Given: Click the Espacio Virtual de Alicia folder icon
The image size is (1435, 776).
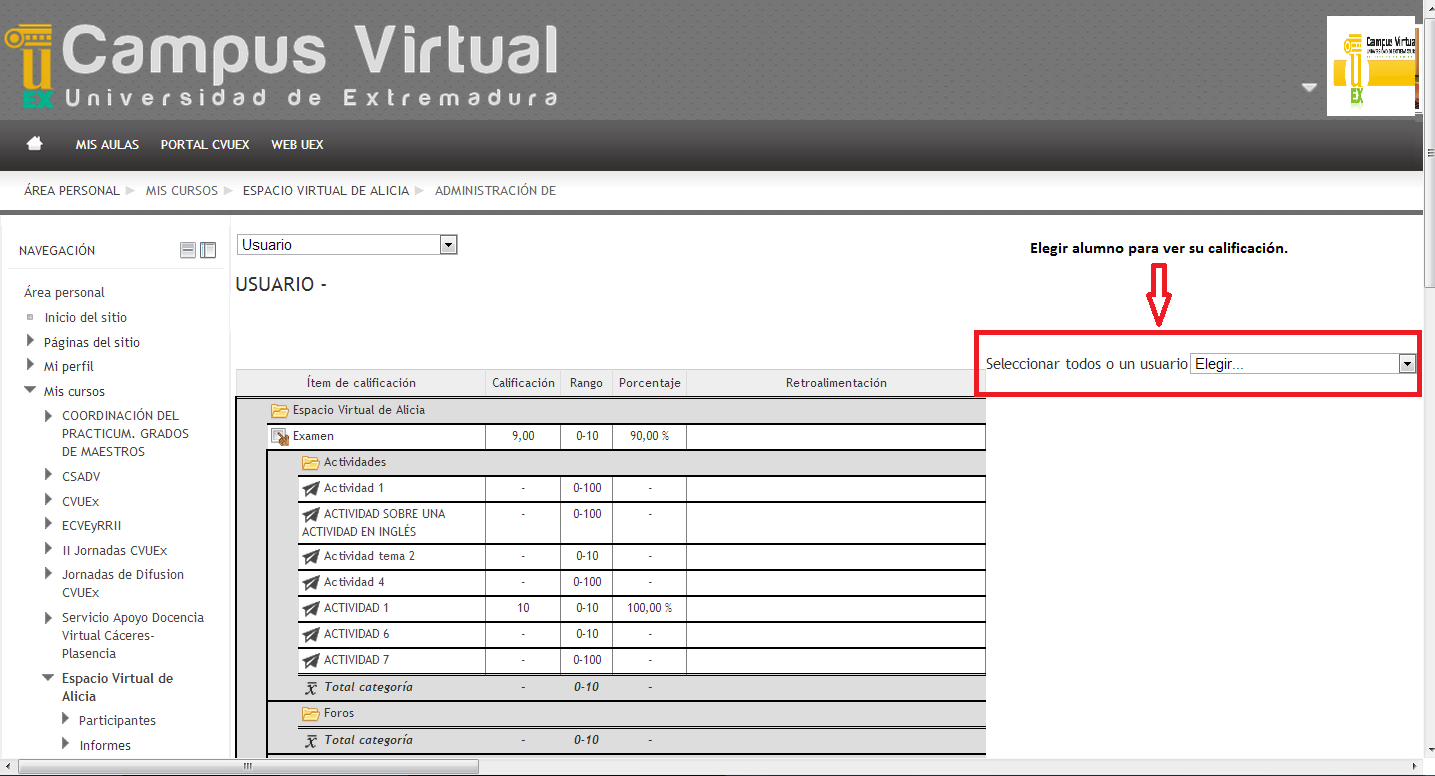Looking at the screenshot, I should click(x=280, y=410).
